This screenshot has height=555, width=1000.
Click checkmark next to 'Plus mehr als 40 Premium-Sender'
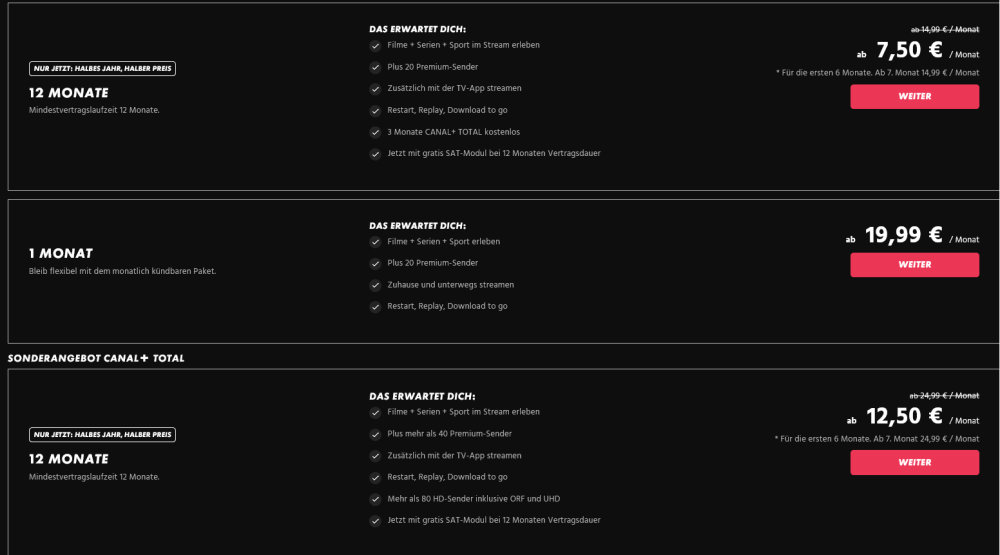(x=375, y=434)
